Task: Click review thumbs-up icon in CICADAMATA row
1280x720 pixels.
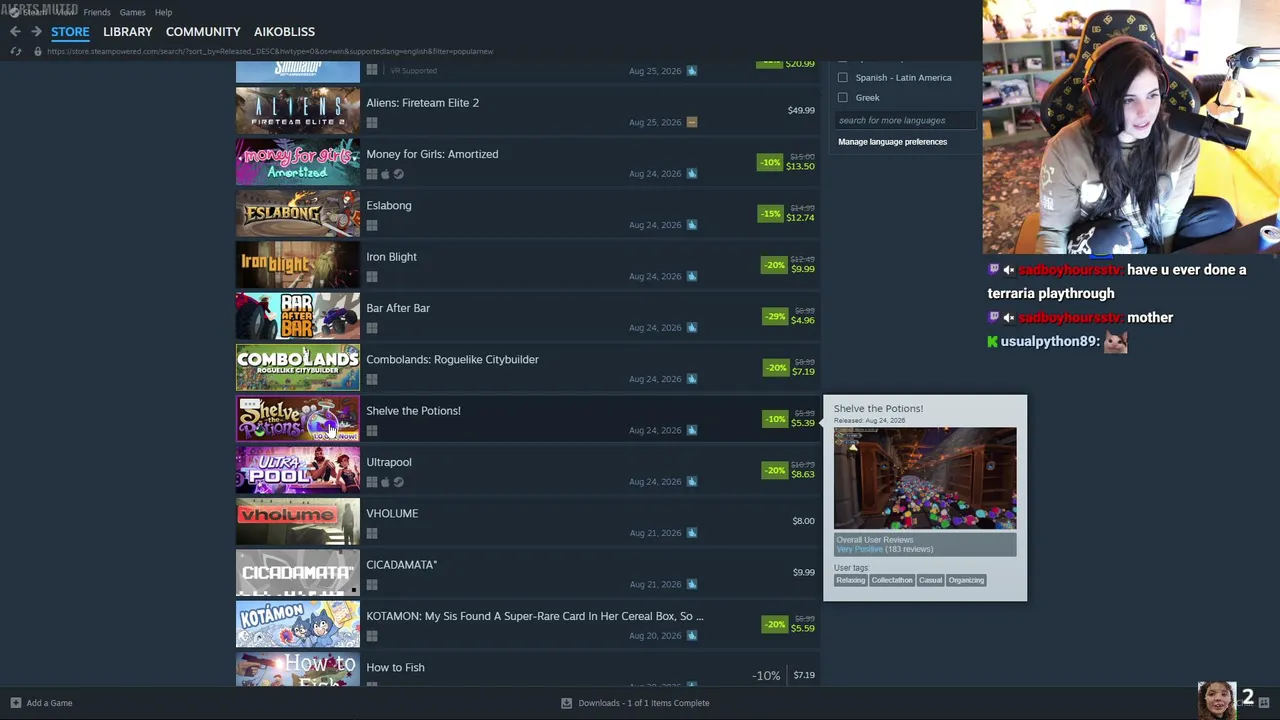Action: click(x=691, y=584)
